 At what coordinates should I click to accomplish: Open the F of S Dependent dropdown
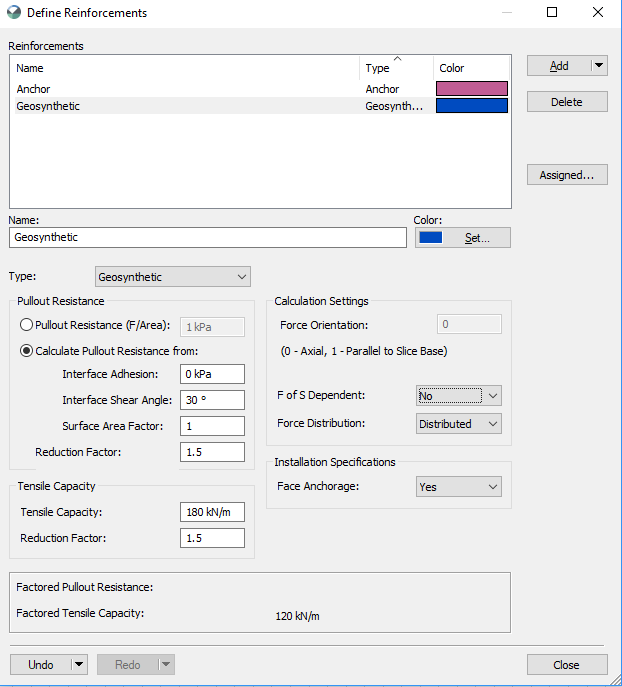(x=459, y=396)
